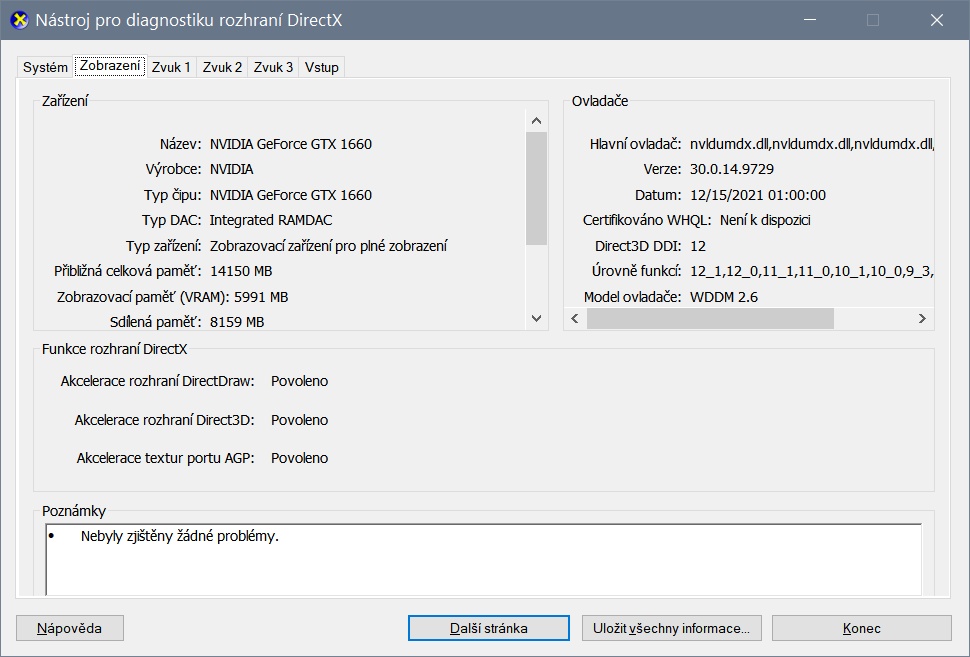
Task: Exit using the Konec button
Action: coord(861,628)
